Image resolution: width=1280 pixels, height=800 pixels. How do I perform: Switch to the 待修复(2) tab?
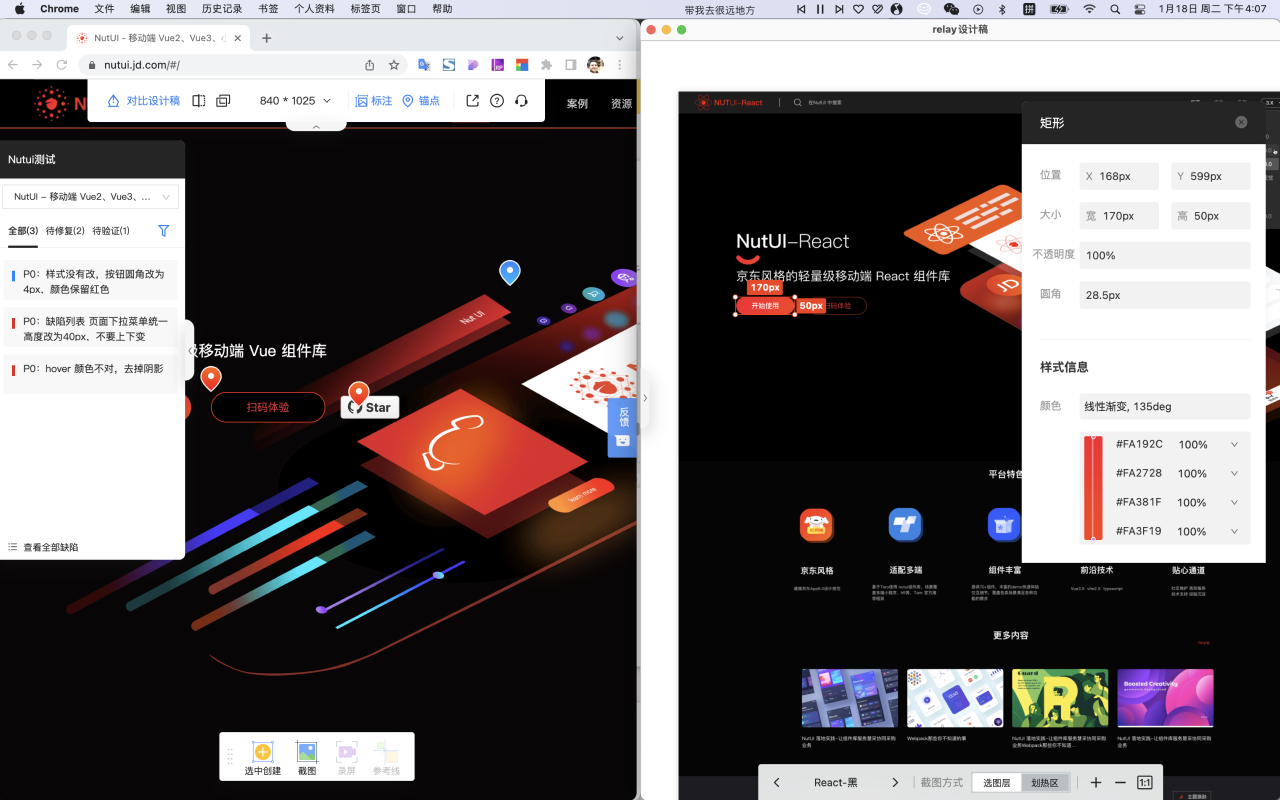pyautogui.click(x=65, y=231)
